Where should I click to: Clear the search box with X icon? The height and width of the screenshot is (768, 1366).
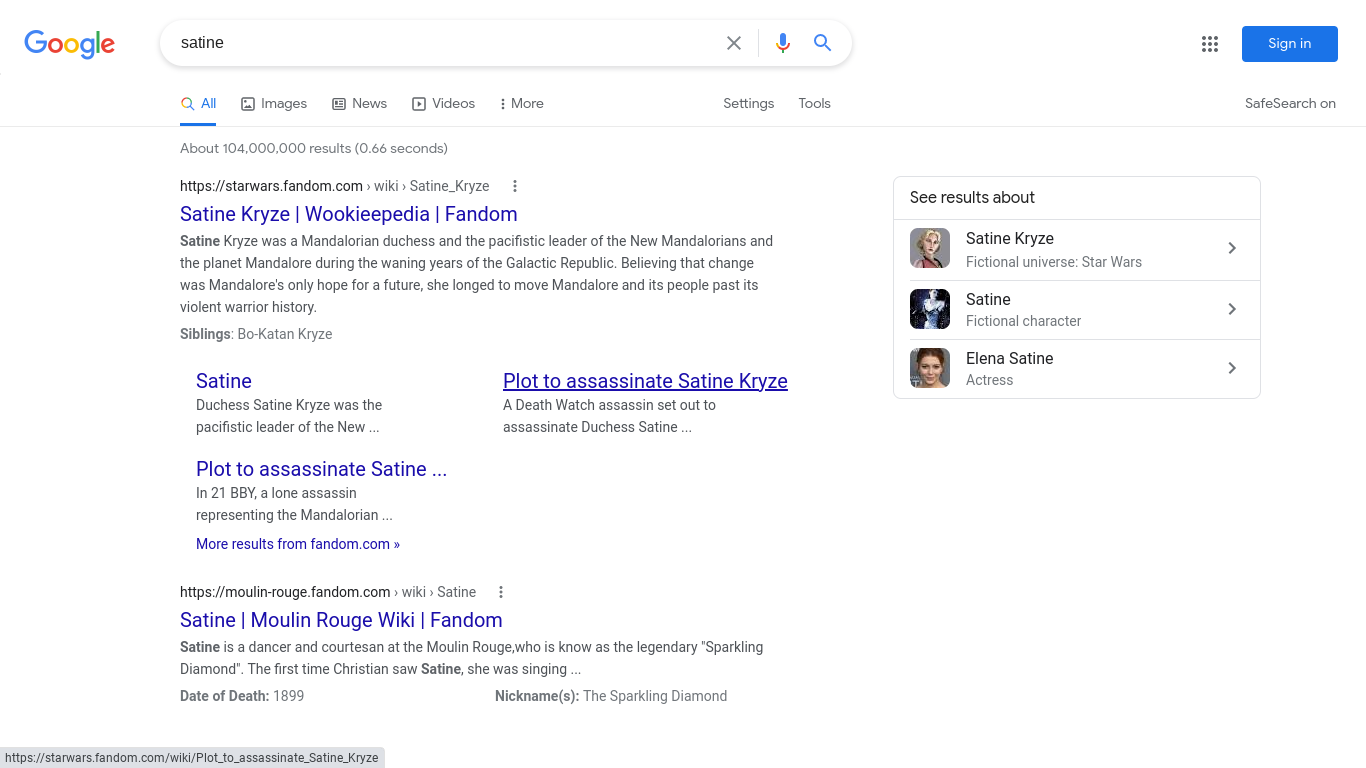point(734,43)
